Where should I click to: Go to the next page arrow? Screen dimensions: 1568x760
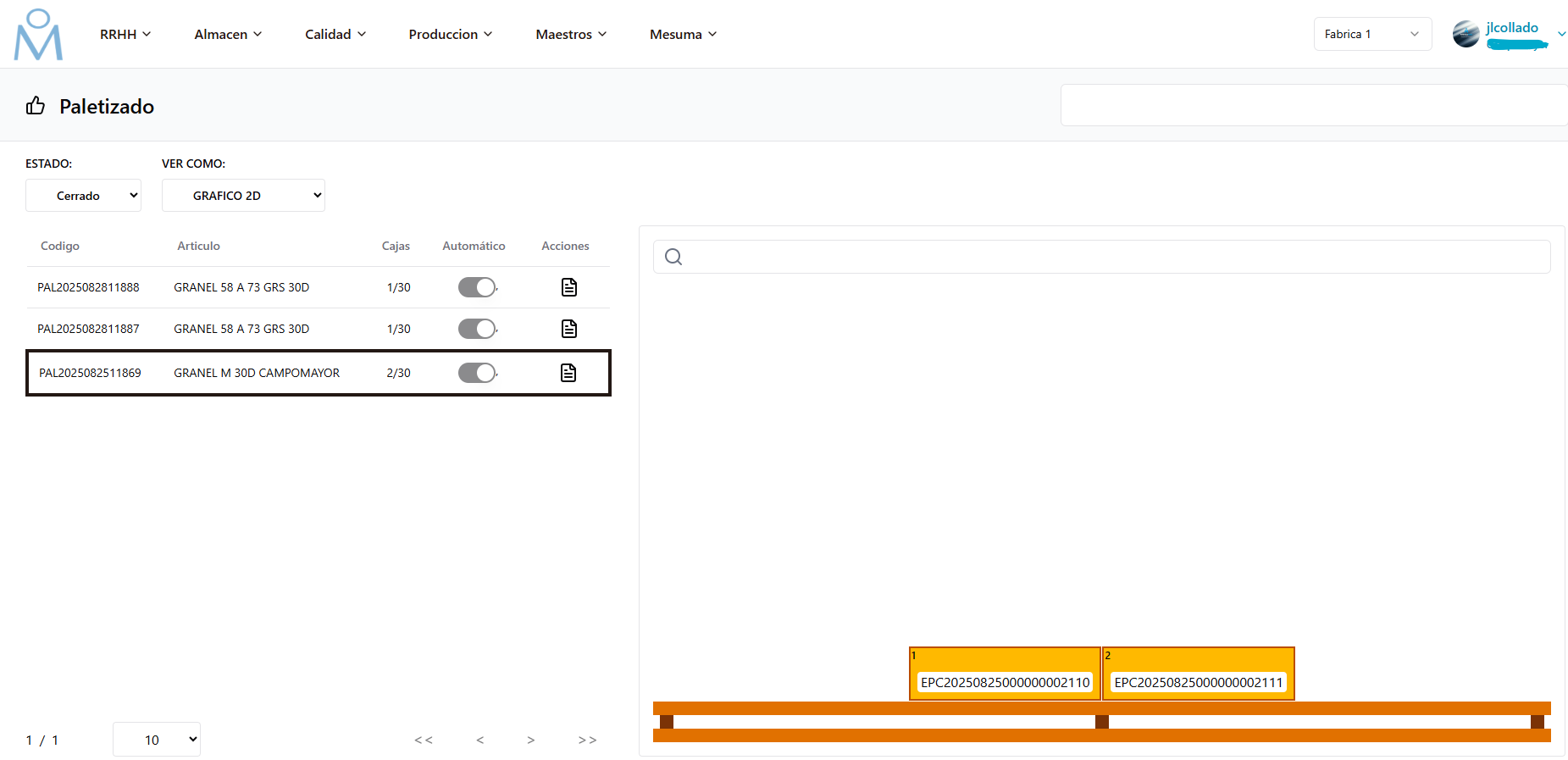pos(531,740)
